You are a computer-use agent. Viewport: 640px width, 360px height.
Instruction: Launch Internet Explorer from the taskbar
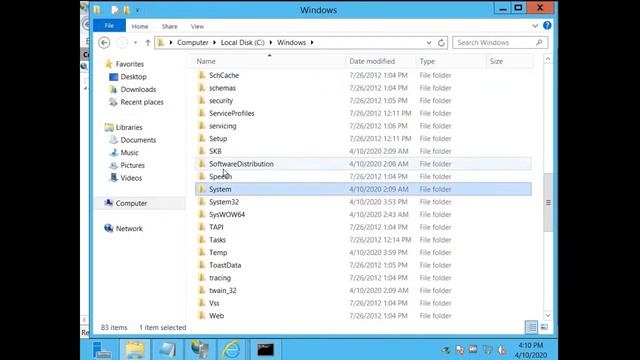(x=232, y=350)
